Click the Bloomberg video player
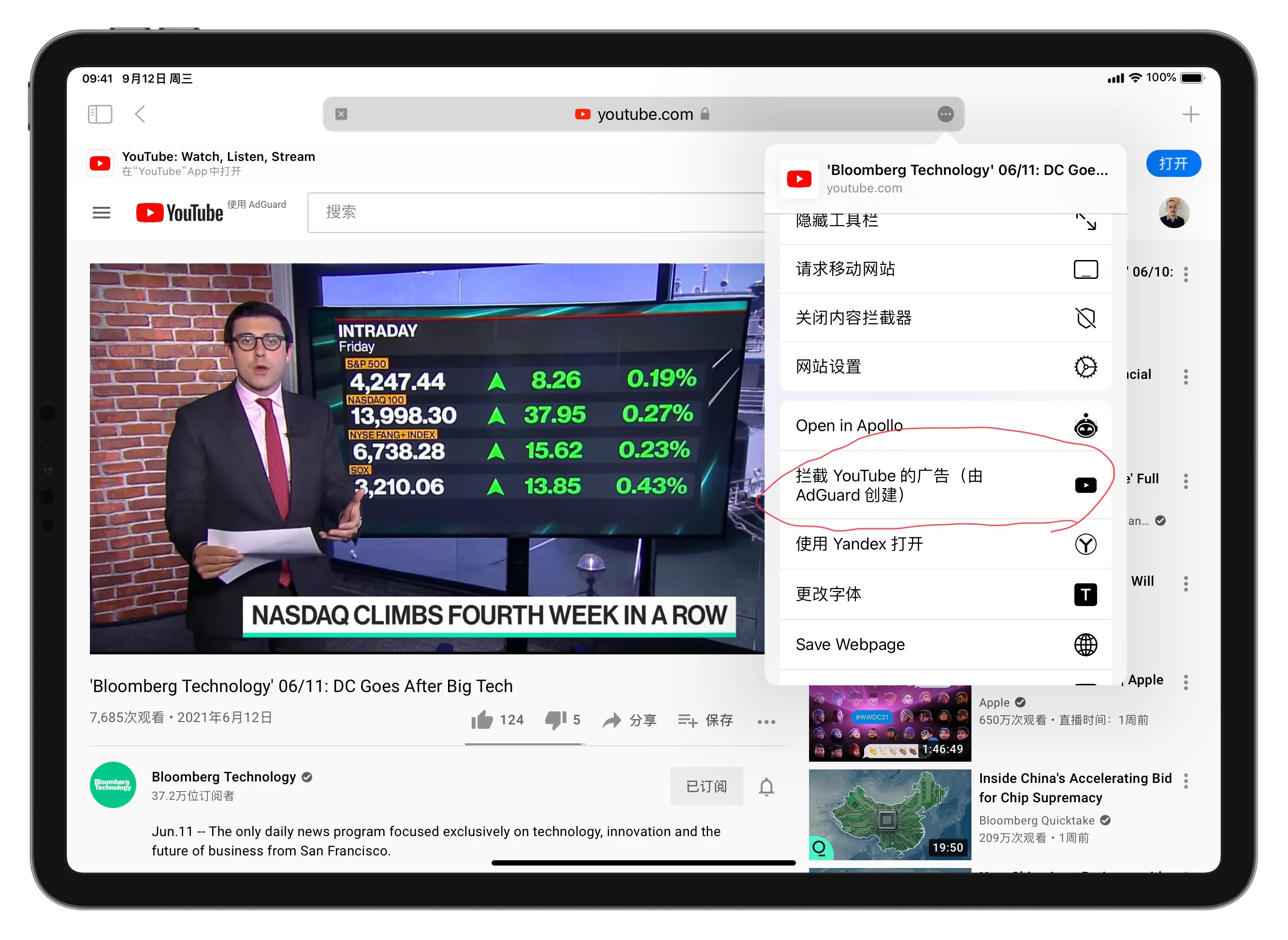 coord(427,459)
